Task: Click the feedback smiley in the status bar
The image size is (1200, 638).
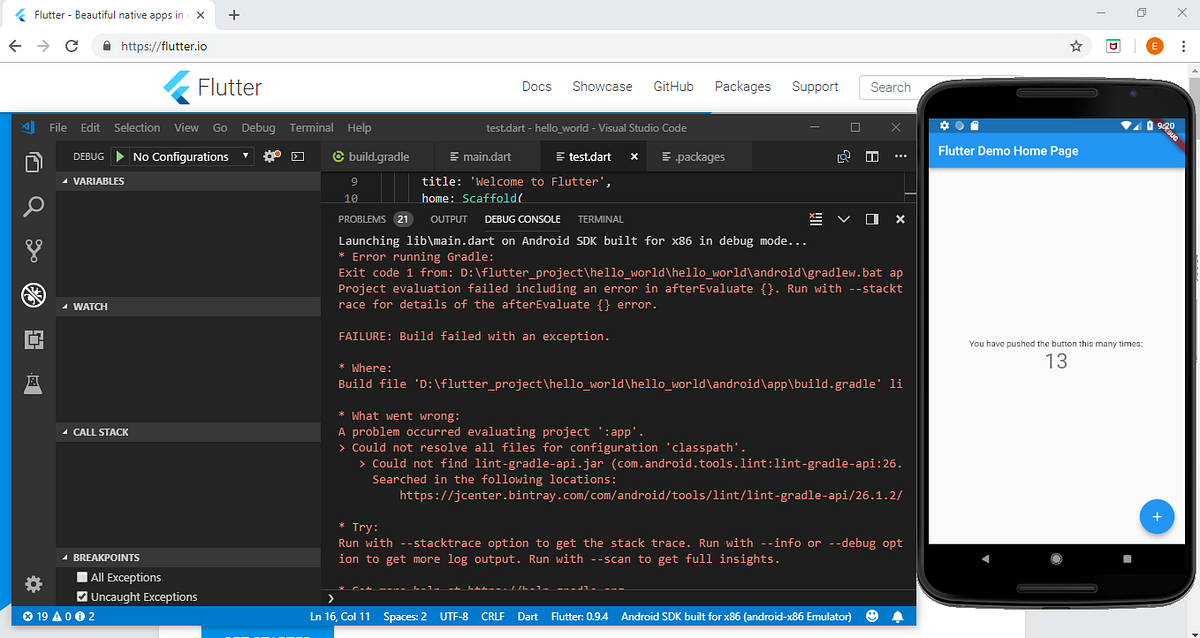Action: [x=870, y=616]
